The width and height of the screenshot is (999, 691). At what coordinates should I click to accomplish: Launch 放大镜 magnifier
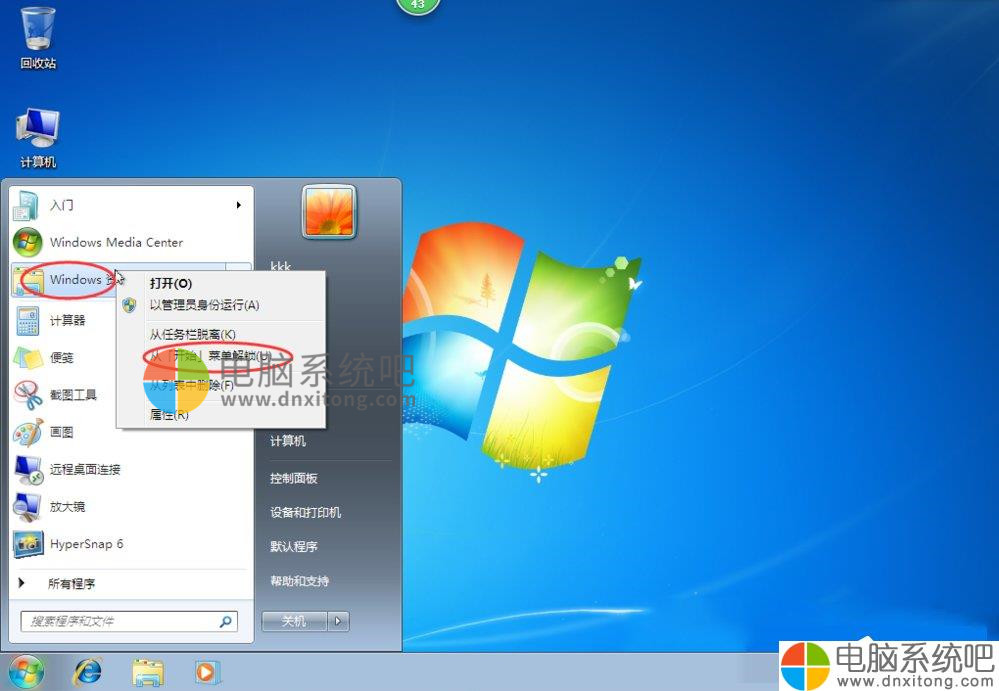click(131, 506)
